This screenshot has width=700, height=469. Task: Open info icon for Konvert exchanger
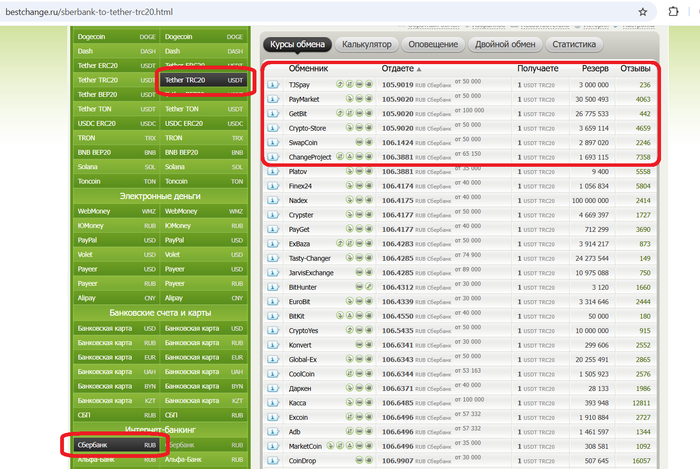[273, 345]
